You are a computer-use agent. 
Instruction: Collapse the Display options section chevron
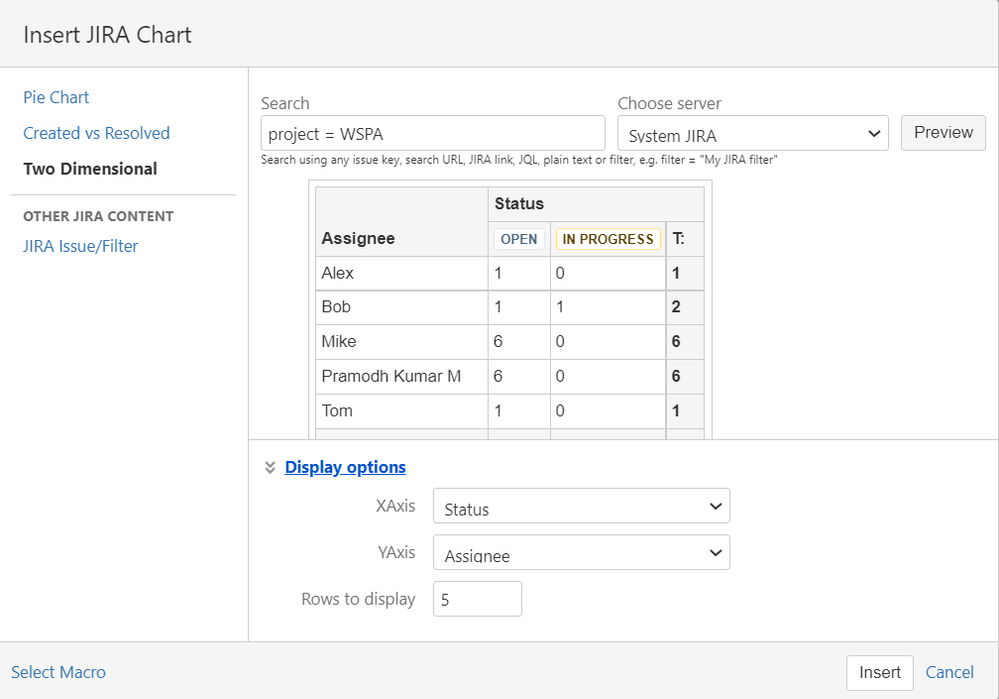(269, 466)
